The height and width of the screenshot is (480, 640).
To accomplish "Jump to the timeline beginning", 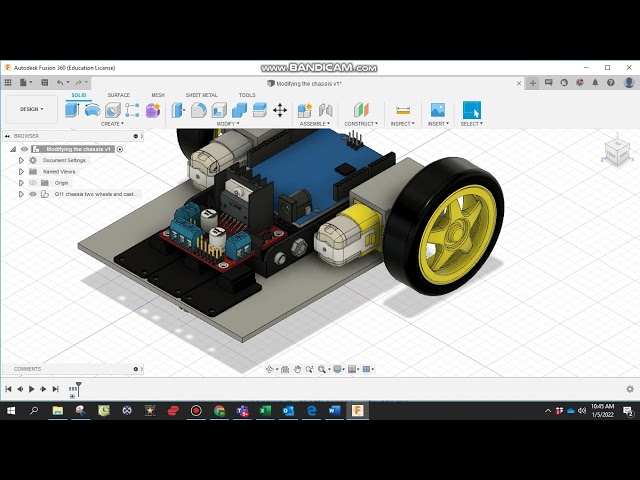I will tap(8, 389).
